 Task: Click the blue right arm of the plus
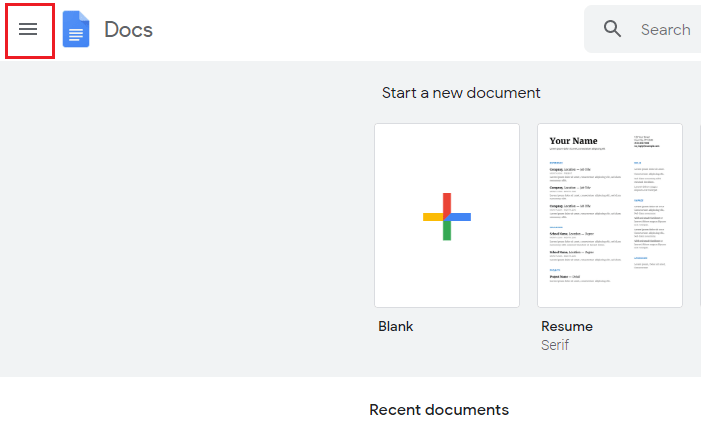click(461, 217)
